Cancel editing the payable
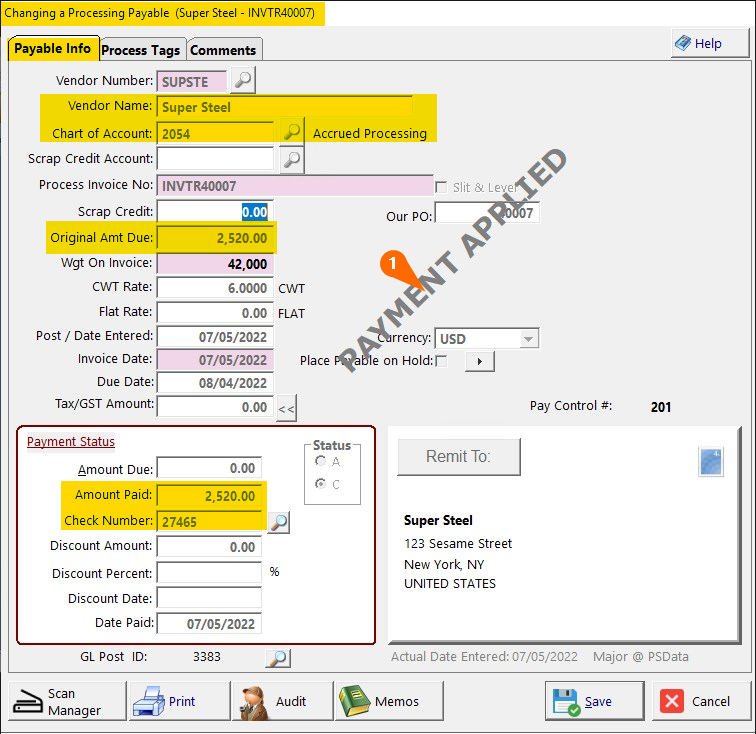The height and width of the screenshot is (734, 756). click(x=702, y=701)
